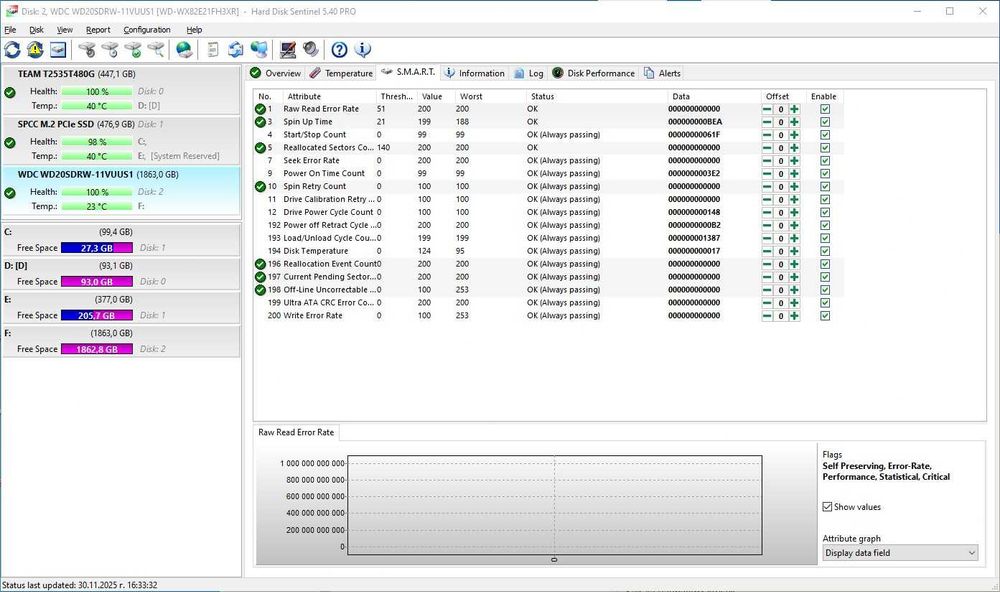Click the blue info bubble toolbar icon
The width and height of the screenshot is (1000, 592).
363,49
